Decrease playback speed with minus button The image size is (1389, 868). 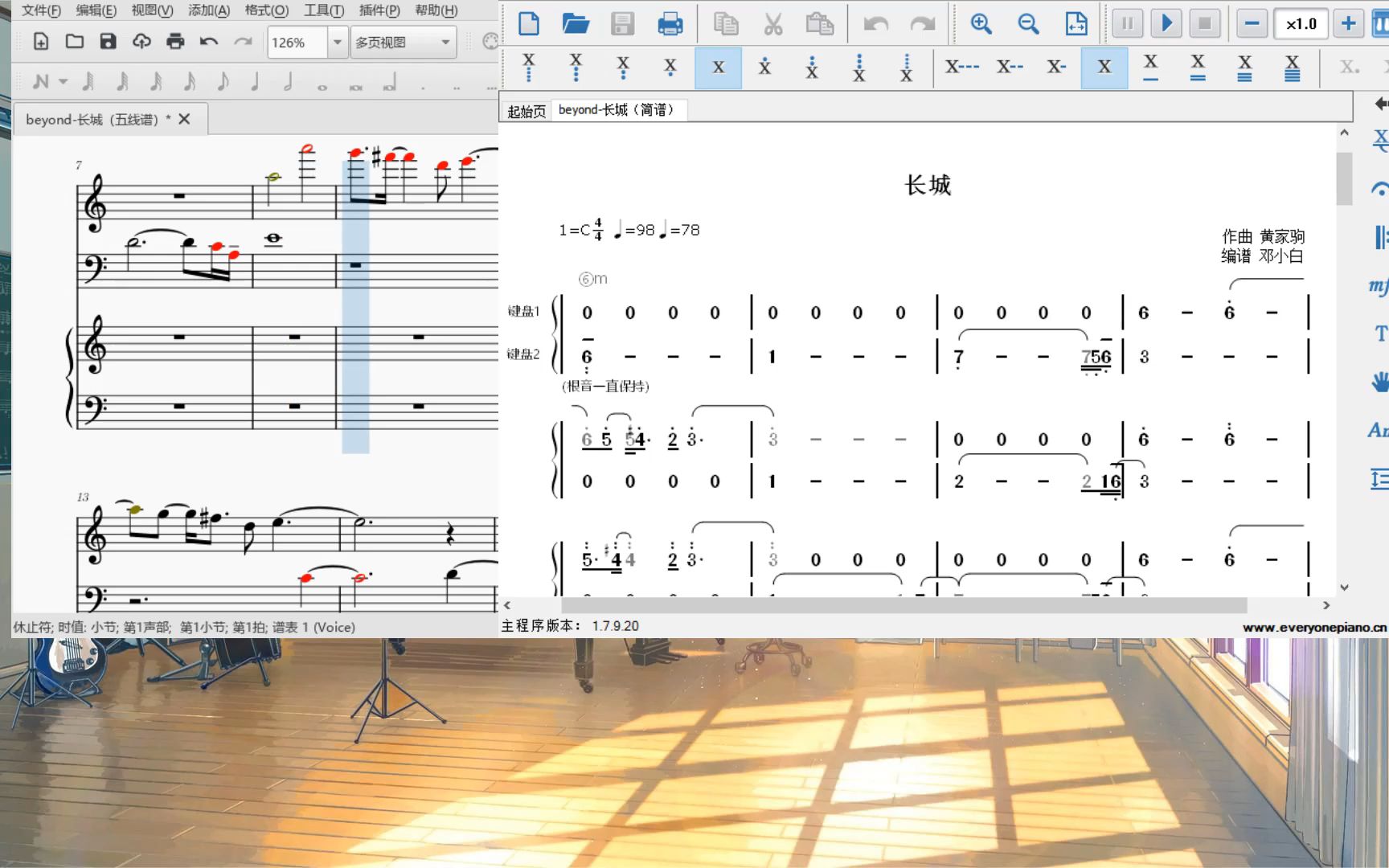click(x=1252, y=23)
